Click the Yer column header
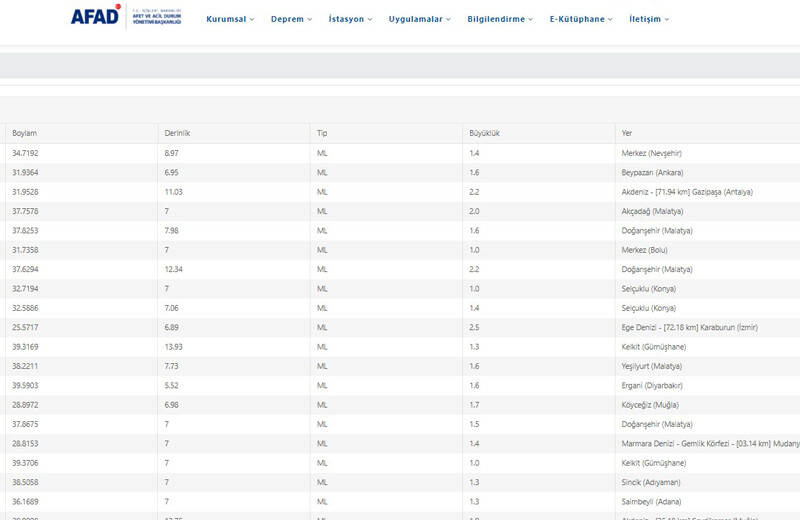Viewport: 800px width, 520px height. [627, 133]
